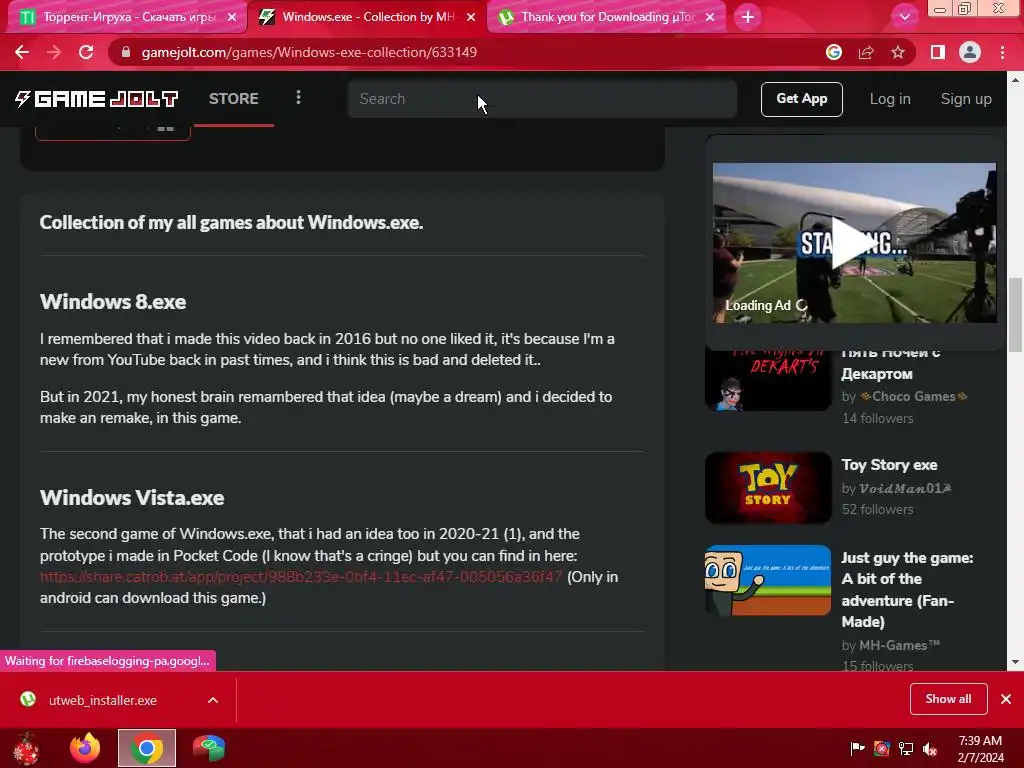Click the browser forward arrow
This screenshot has width=1024, height=768.
(x=54, y=52)
